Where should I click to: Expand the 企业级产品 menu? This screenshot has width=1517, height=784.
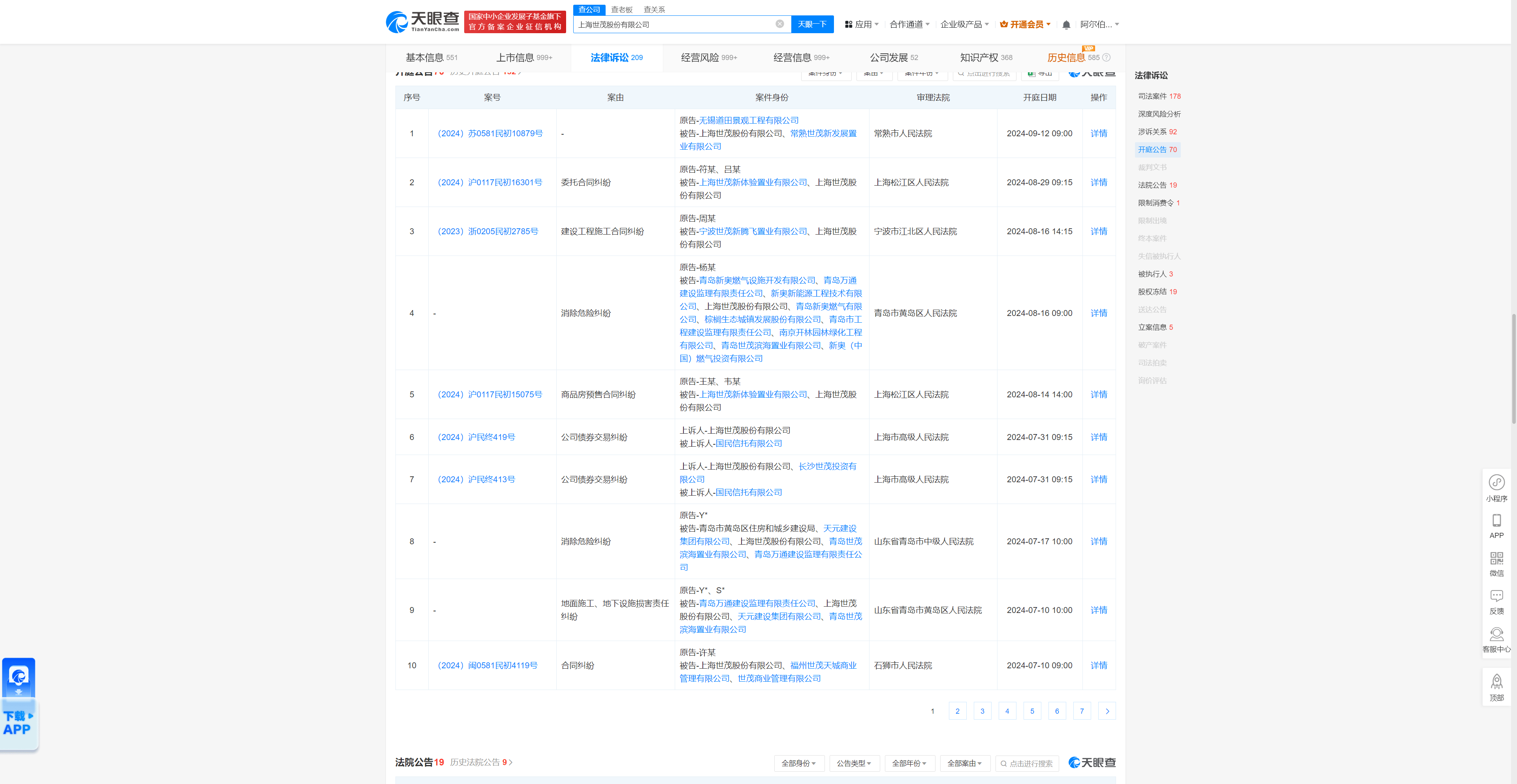tap(964, 25)
